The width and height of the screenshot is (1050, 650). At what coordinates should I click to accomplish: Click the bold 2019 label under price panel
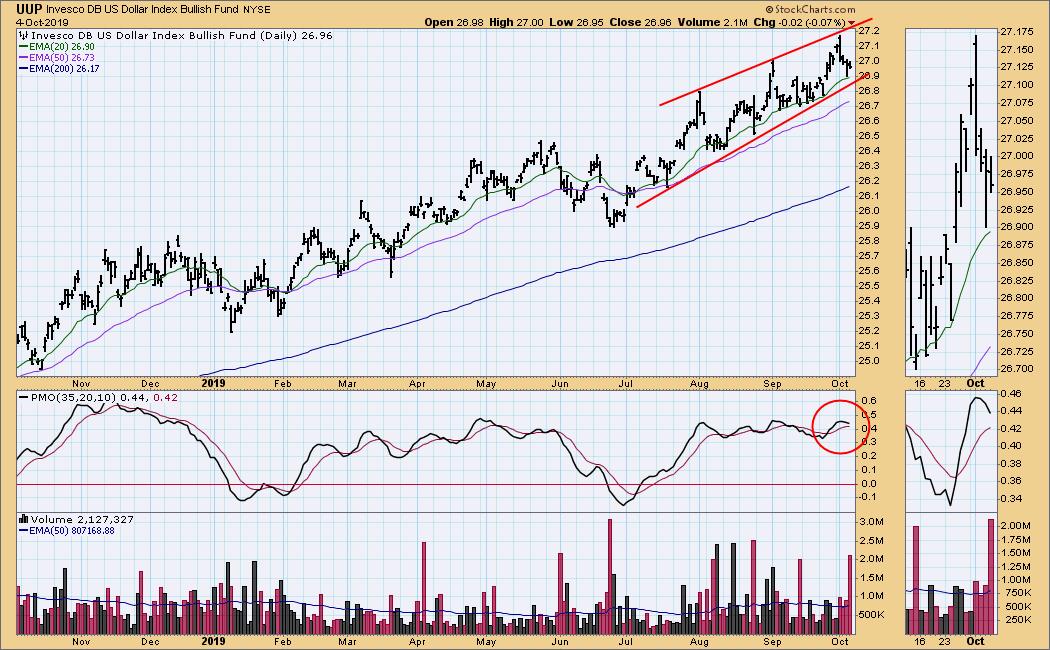[x=214, y=384]
